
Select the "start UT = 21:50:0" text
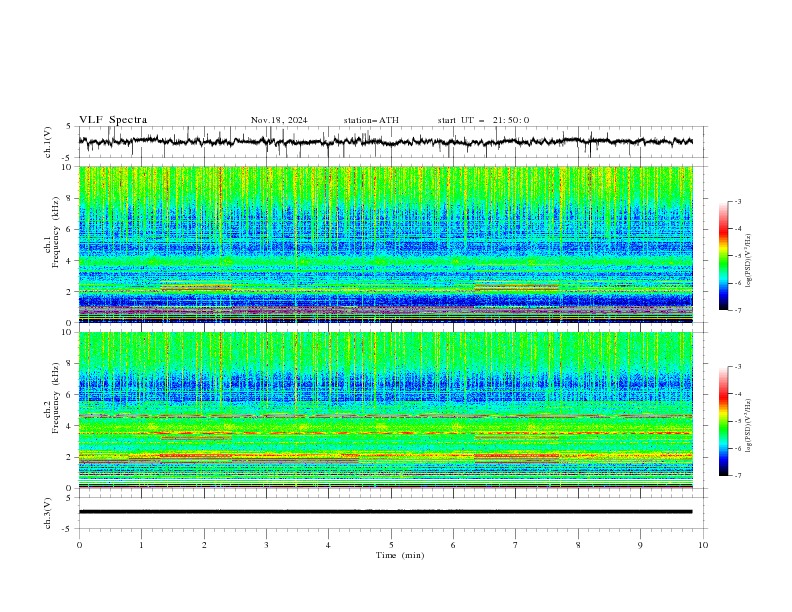point(483,120)
